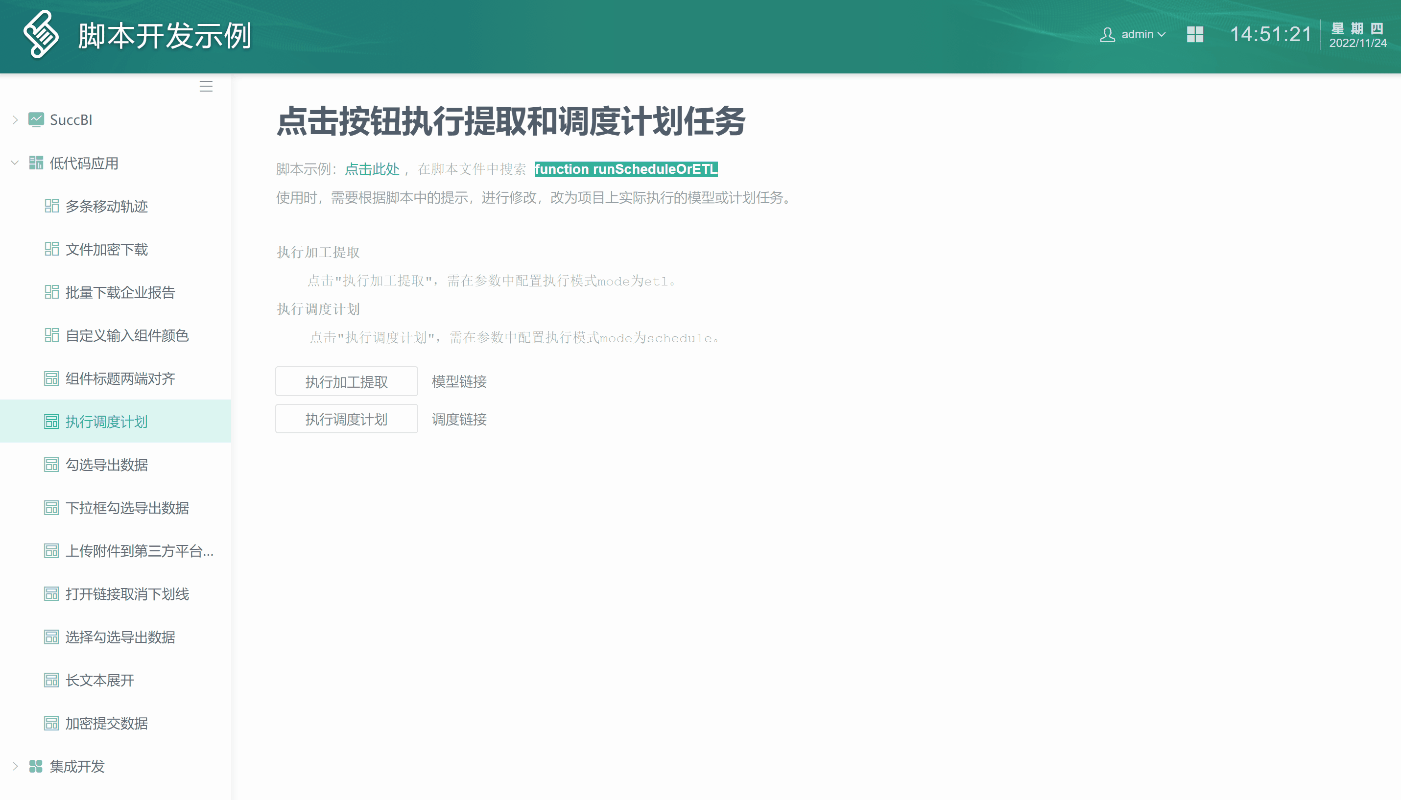Click the 低代码应用 application icon
The height and width of the screenshot is (800, 1401).
coord(37,162)
